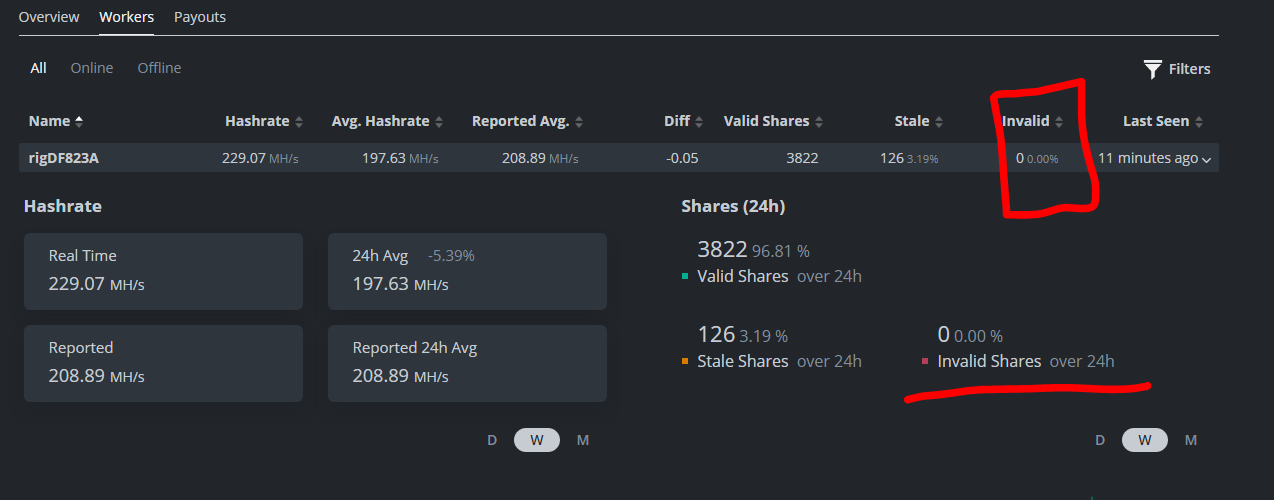Screen dimensions: 1274x500
Task: Select D range for Hashrate chart
Action: coord(492,440)
